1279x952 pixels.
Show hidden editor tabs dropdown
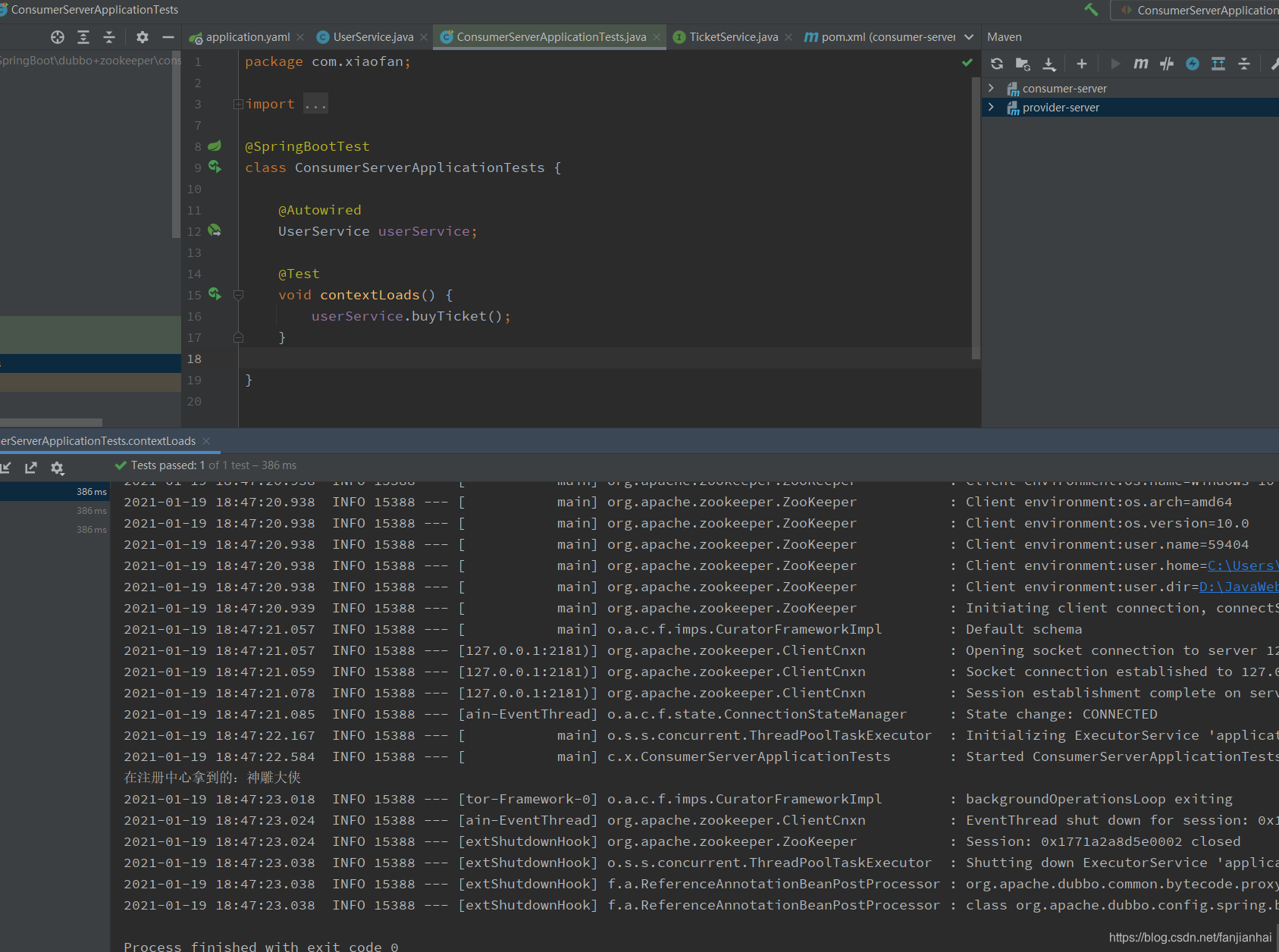969,37
